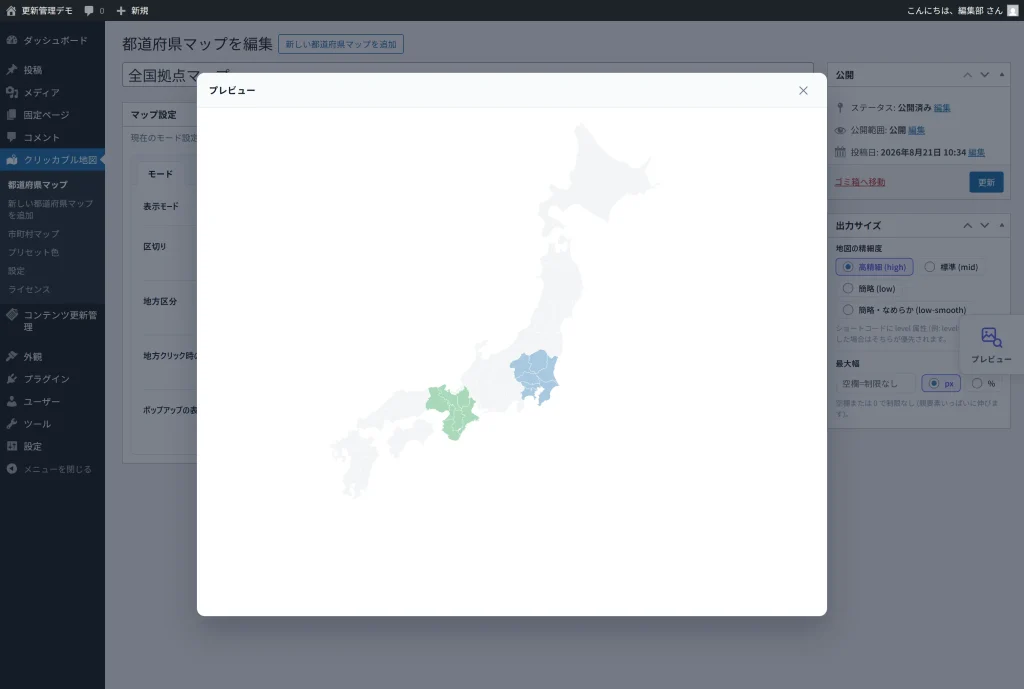Screen dimensions: 1024x689
Task: Edit visibility via 公開範囲 編集 link
Action: 916,130
